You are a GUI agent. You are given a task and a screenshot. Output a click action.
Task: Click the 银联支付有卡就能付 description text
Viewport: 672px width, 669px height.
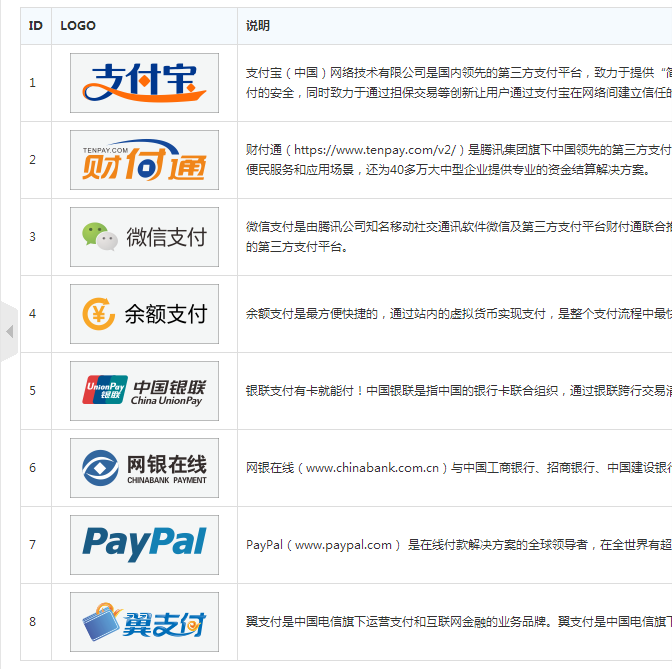tap(459, 391)
